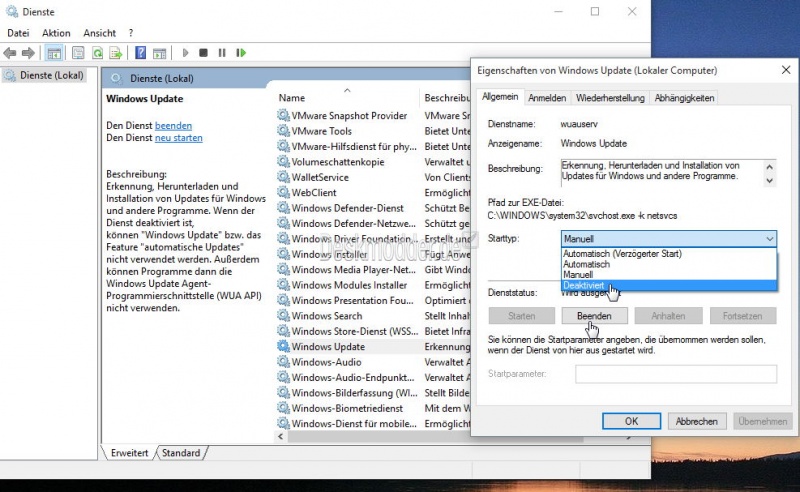Click the gear icon beside Volumeschattenkopie
Viewport: 800px width, 492px height.
point(283,162)
